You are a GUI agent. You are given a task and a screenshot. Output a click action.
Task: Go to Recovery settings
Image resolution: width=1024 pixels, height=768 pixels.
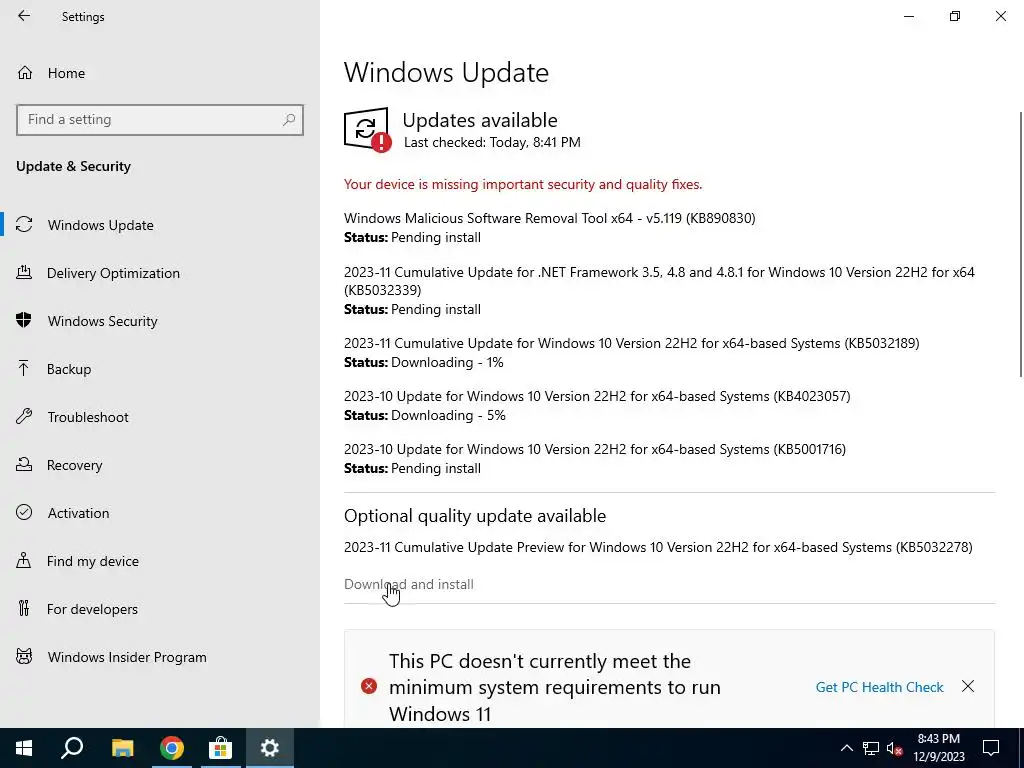(x=74, y=465)
